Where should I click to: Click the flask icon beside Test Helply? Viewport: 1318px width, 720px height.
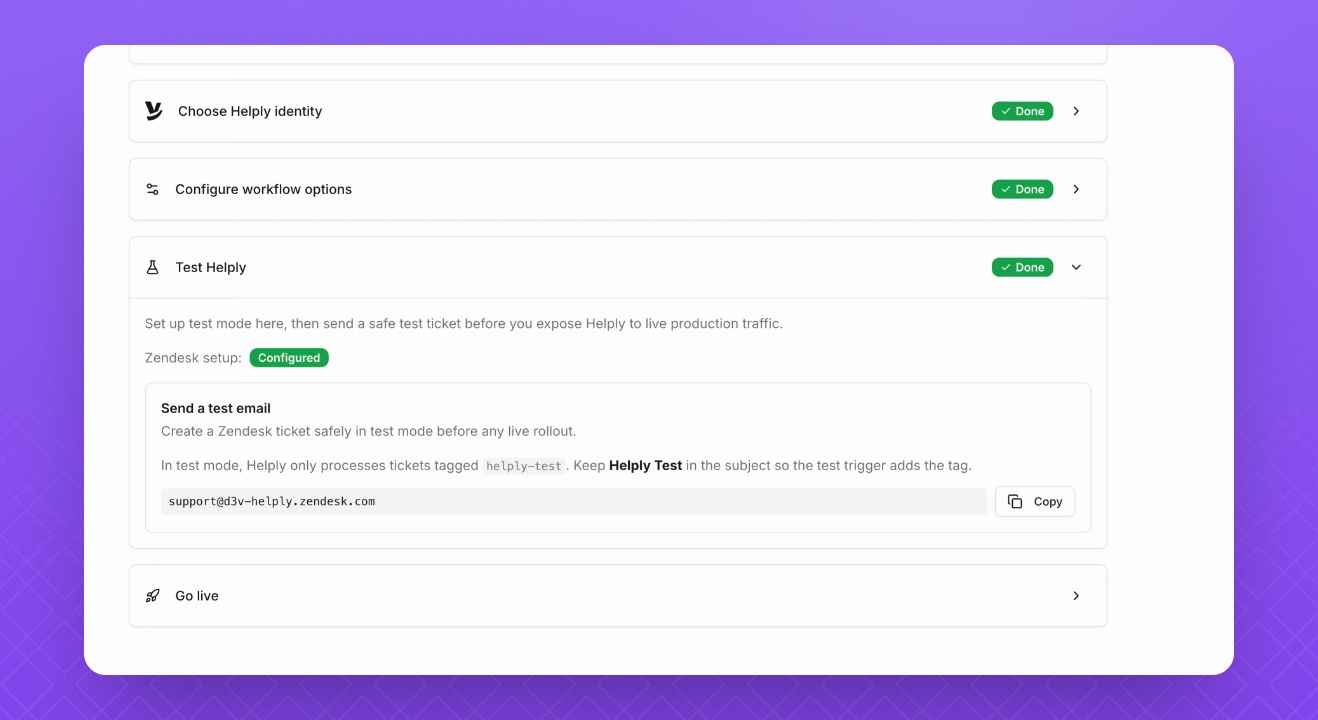153,267
